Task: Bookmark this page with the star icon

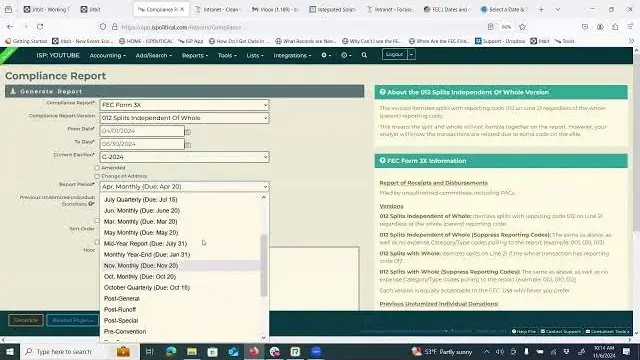Action: [x=522, y=27]
